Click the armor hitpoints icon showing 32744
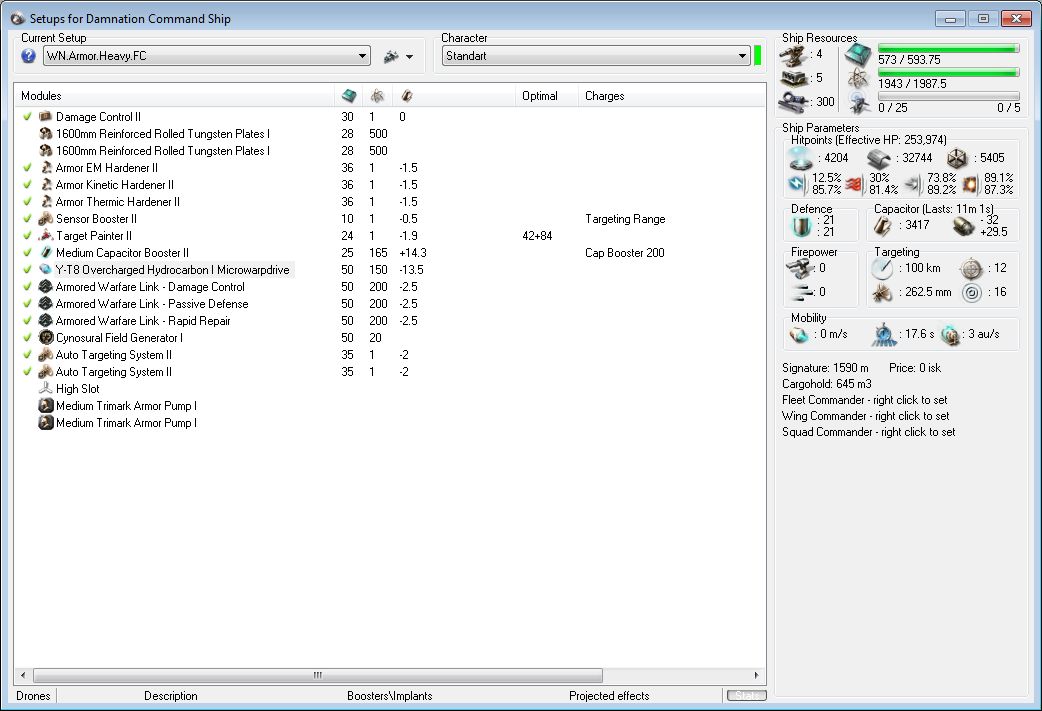 click(x=879, y=158)
